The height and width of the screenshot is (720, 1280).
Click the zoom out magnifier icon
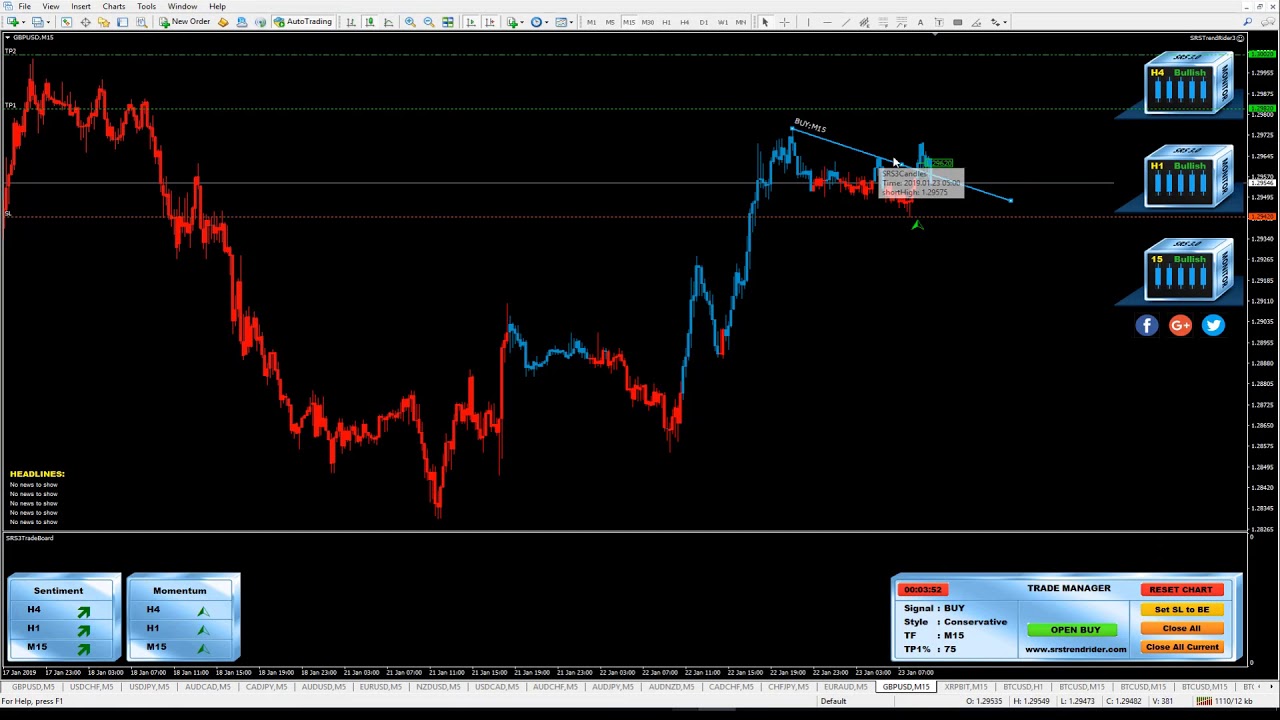[x=429, y=22]
